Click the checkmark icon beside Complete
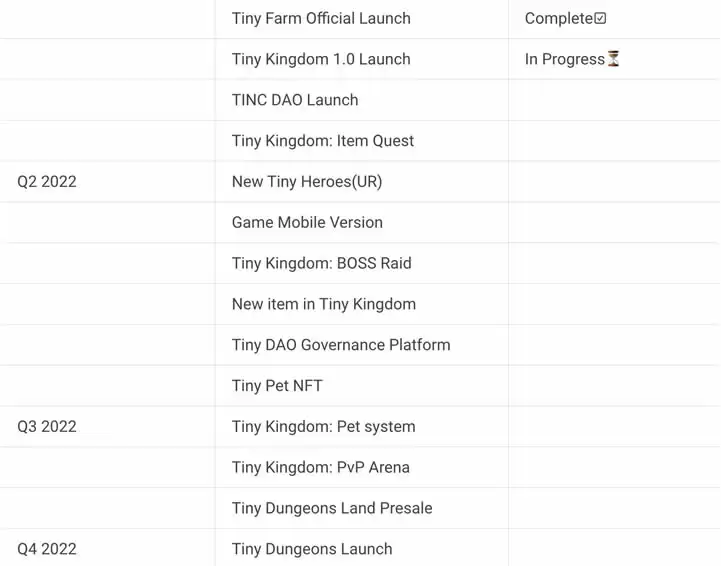This screenshot has height=566, width=721. click(x=600, y=19)
